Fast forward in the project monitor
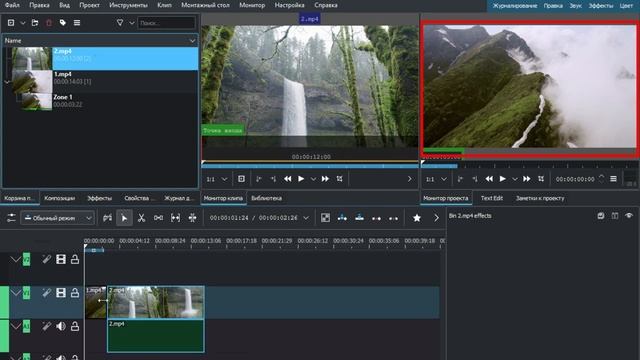 click(527, 179)
